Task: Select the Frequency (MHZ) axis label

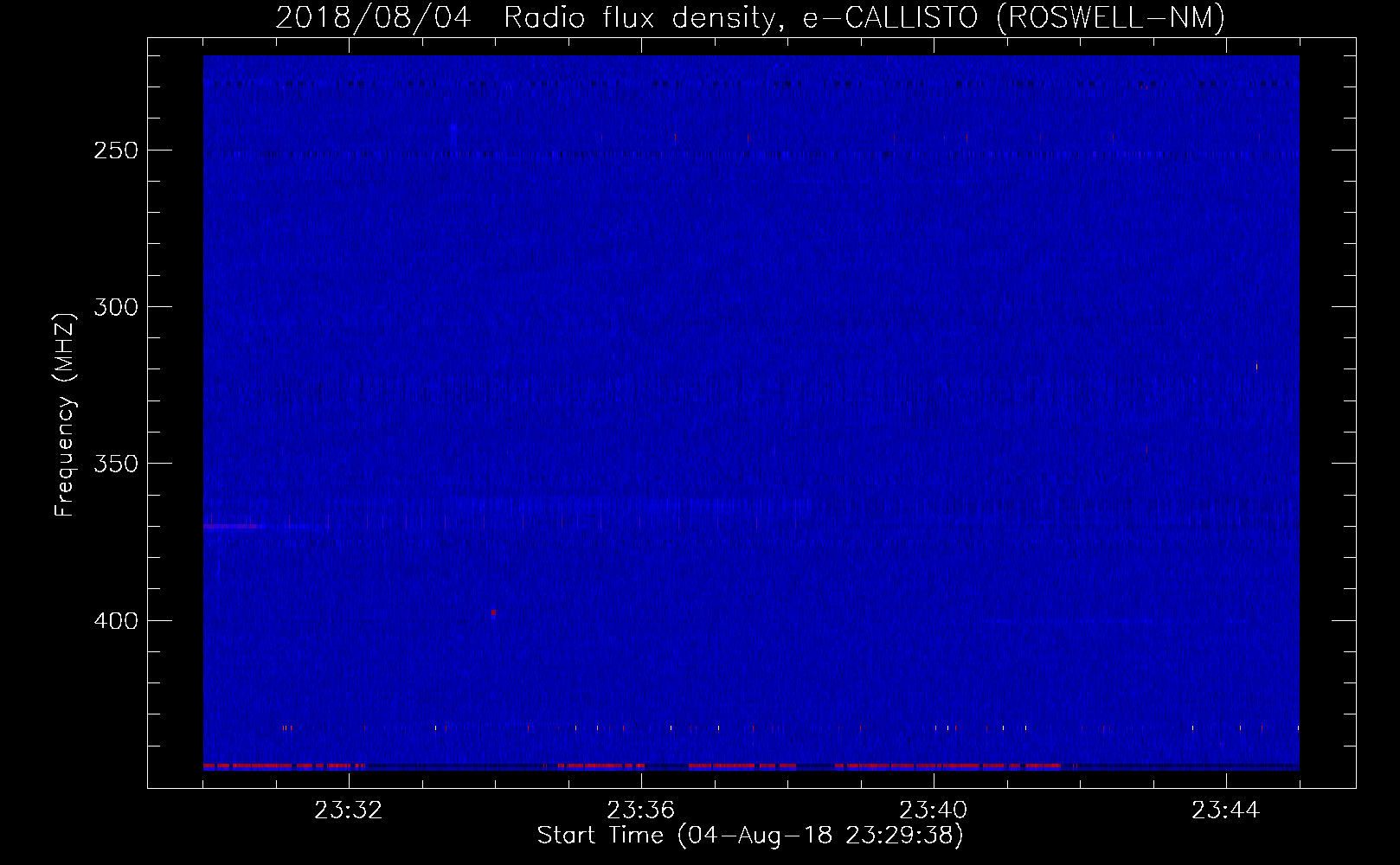Action: pos(65,415)
